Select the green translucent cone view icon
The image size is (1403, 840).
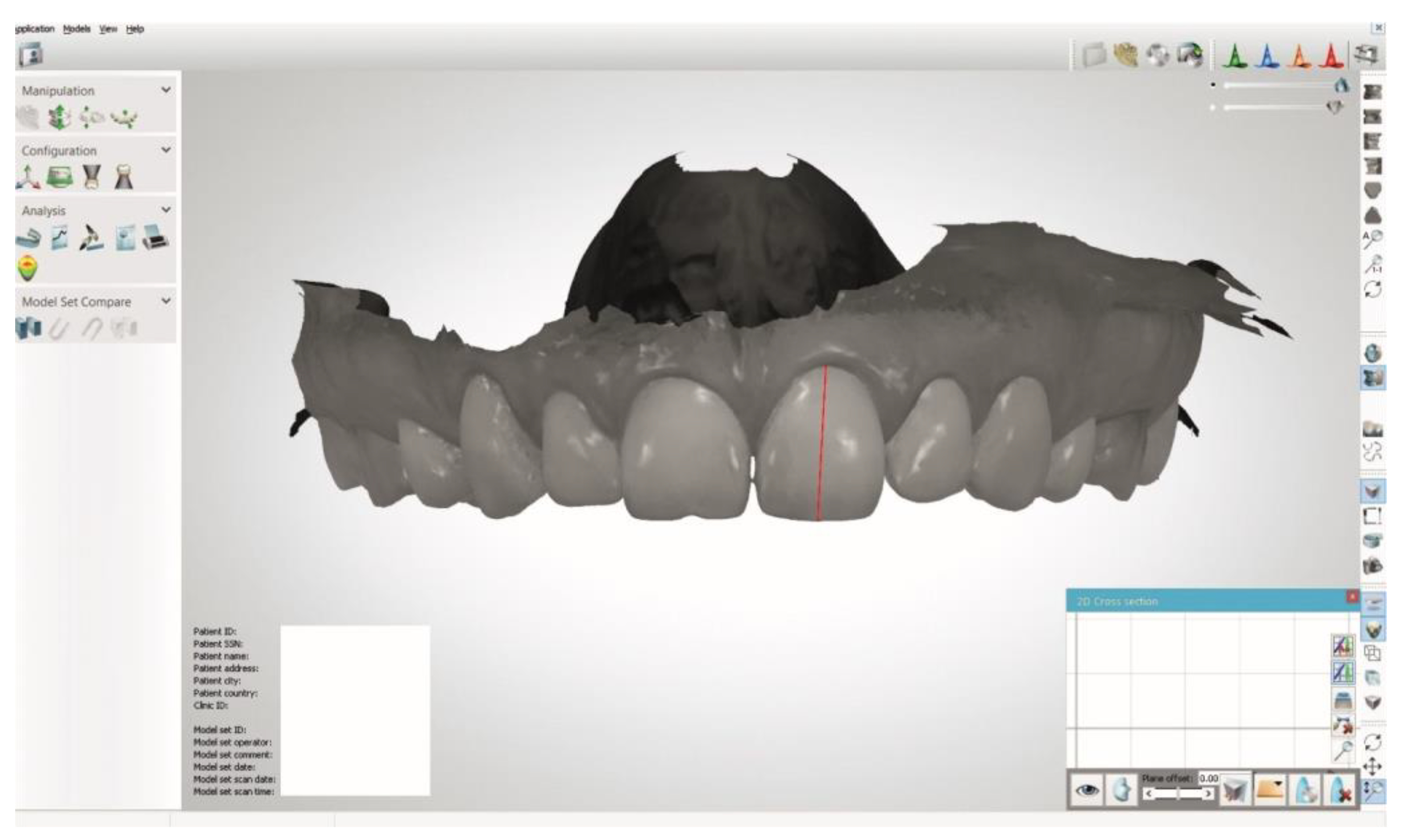coord(1235,57)
